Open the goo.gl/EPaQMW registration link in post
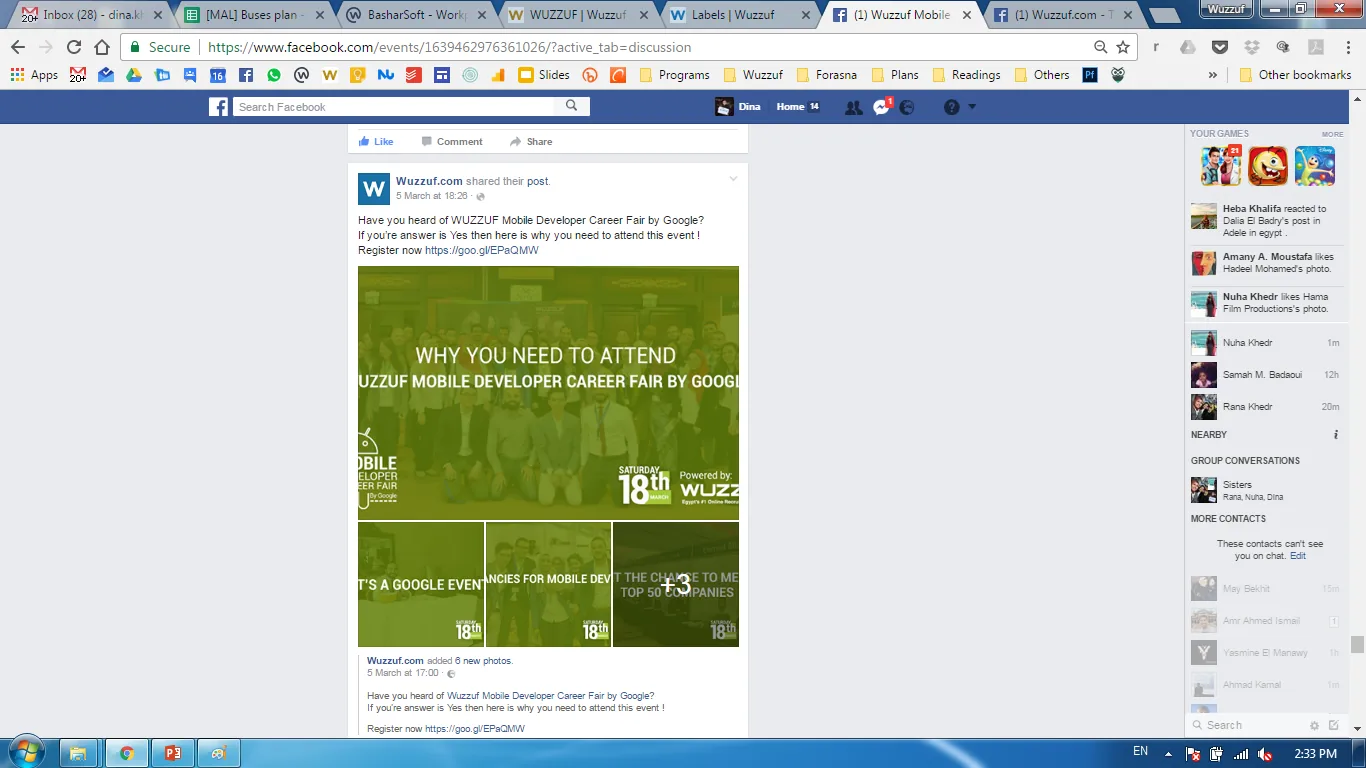1366x768 pixels. [x=481, y=250]
